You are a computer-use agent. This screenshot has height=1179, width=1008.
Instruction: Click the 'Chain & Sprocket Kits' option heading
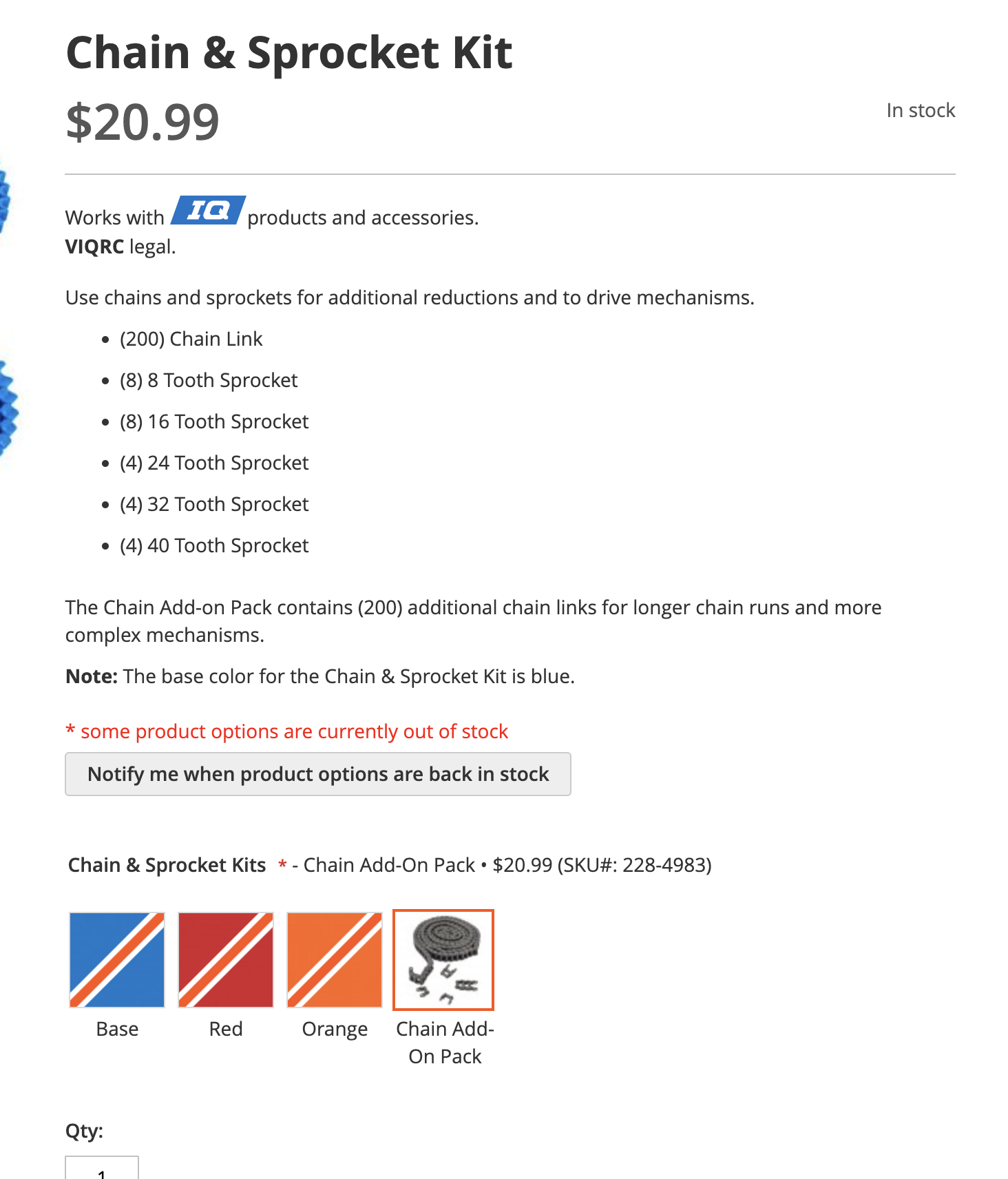pyautogui.click(x=167, y=865)
